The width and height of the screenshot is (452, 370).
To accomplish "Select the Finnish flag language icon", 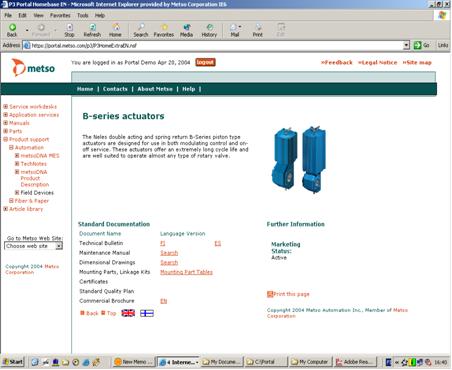I will 147,313.
